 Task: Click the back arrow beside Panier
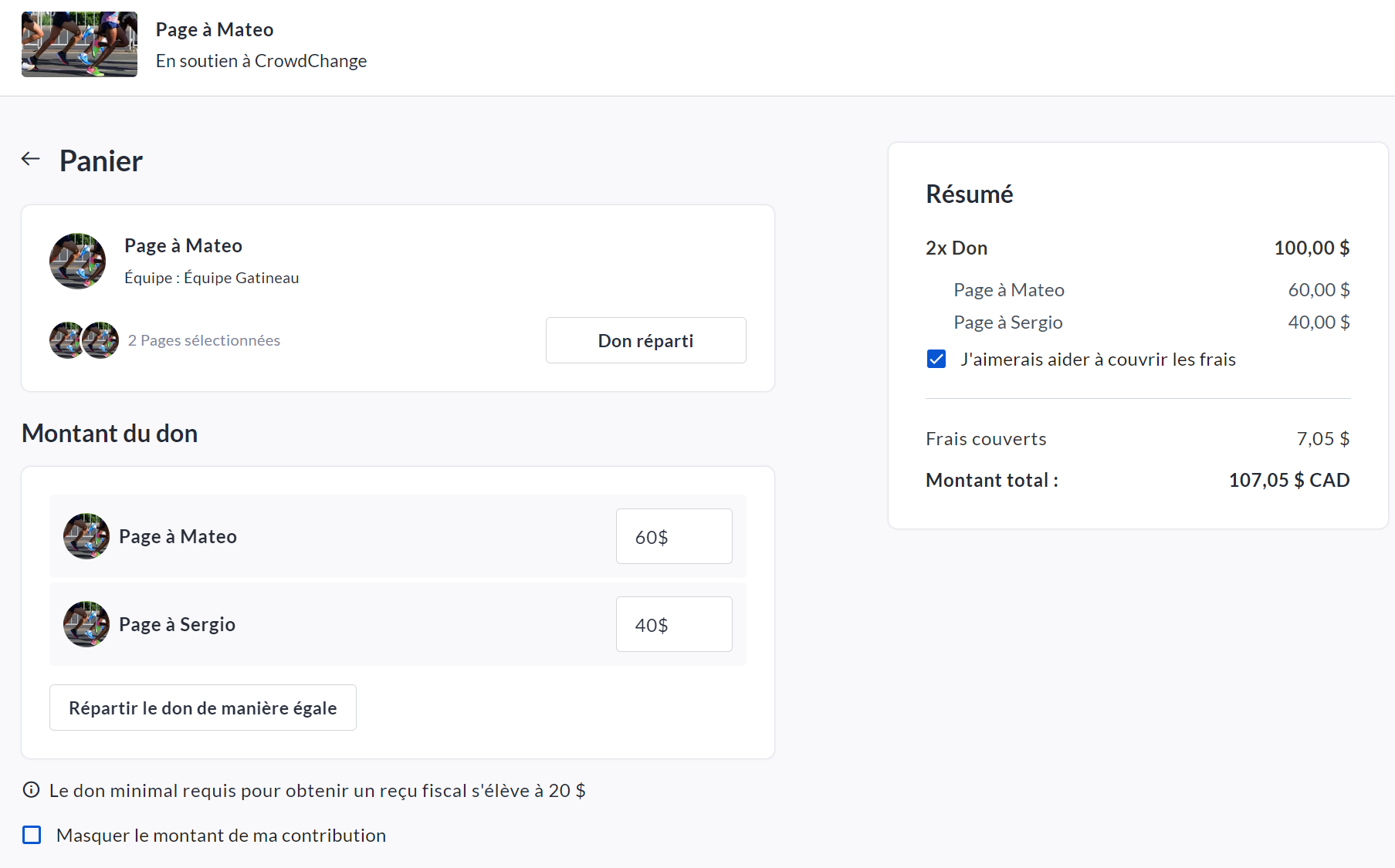(x=31, y=159)
